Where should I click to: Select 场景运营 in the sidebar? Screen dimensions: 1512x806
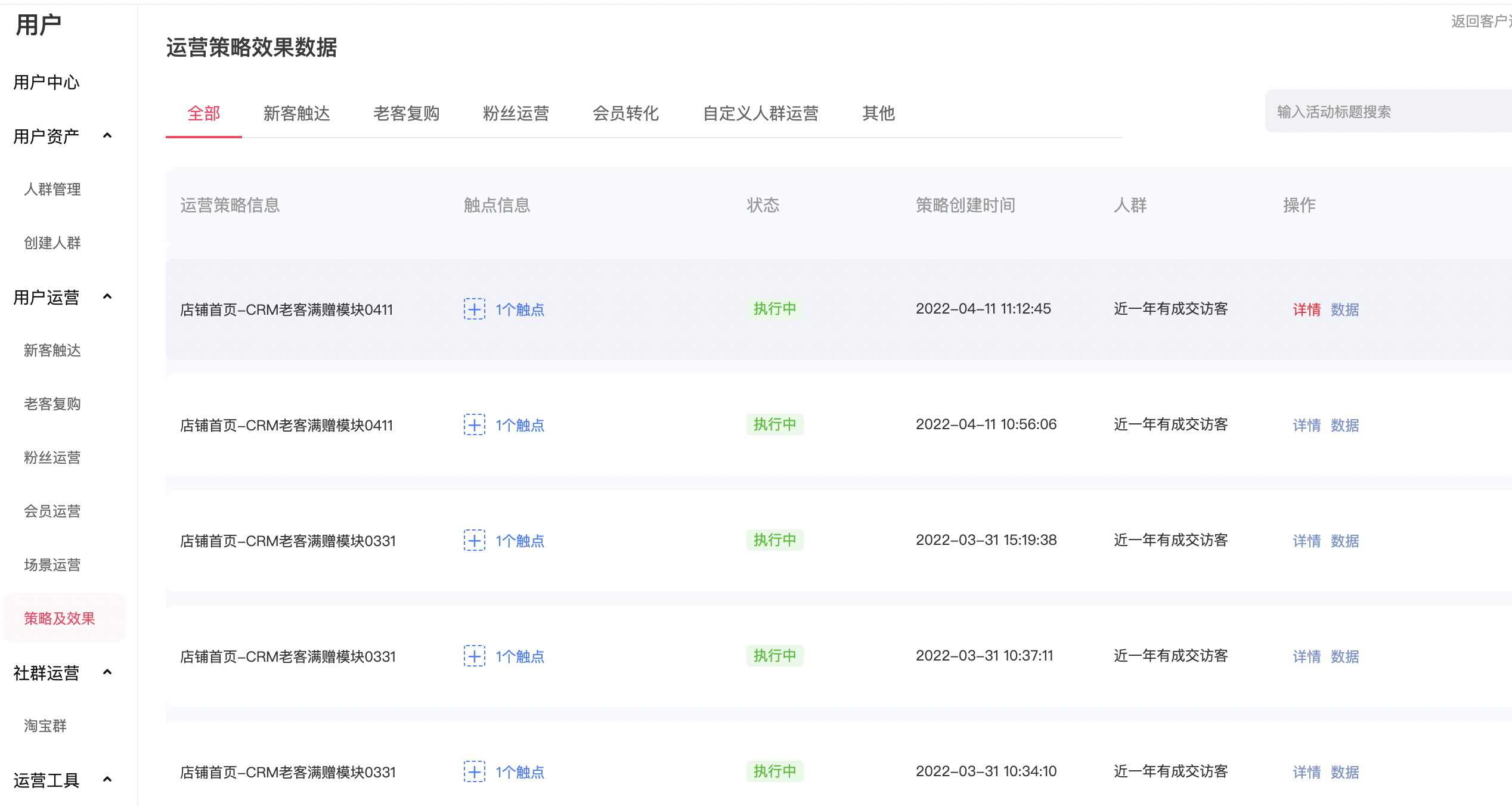coord(52,565)
